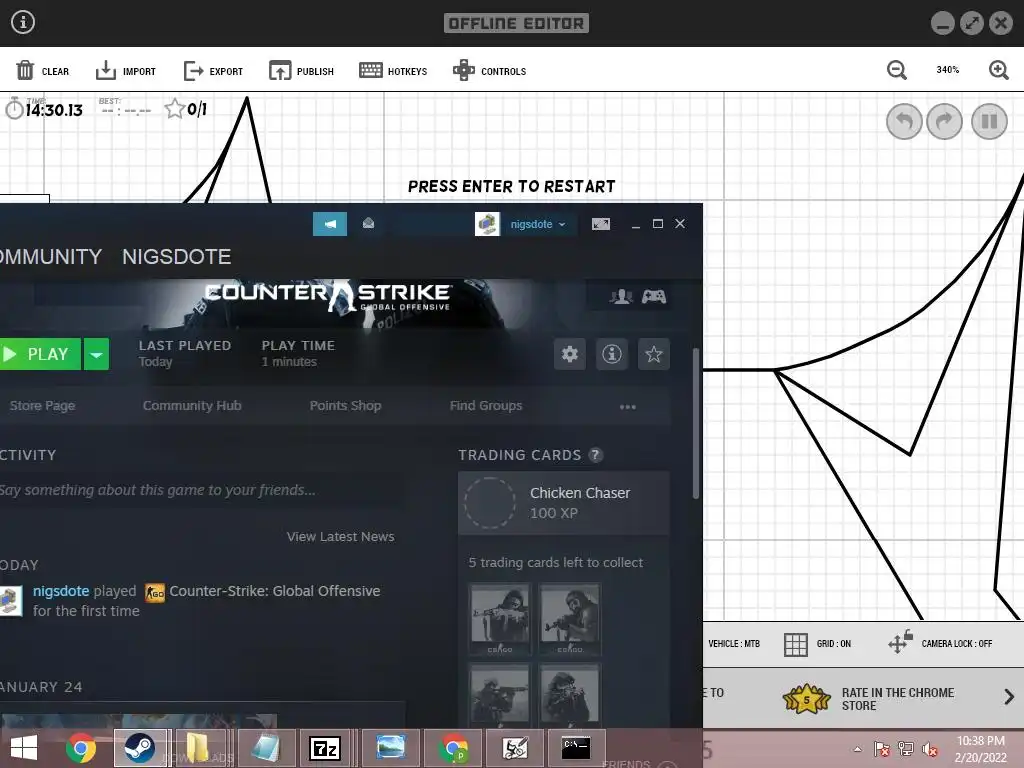This screenshot has height=768, width=1024.
Task: Select the 340% zoom level text
Action: coord(948,70)
